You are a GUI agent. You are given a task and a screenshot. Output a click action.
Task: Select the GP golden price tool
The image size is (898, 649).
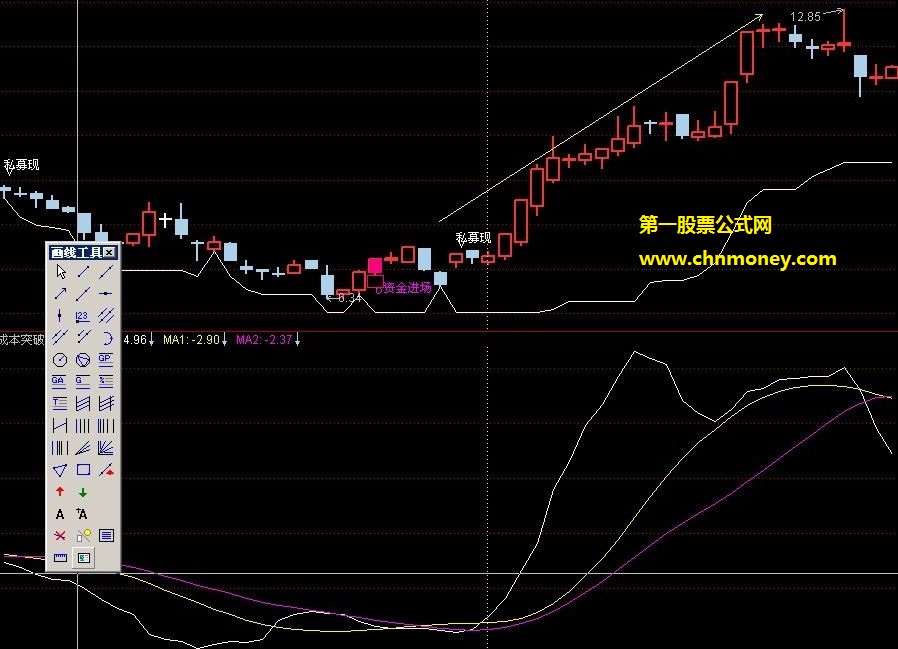point(105,359)
